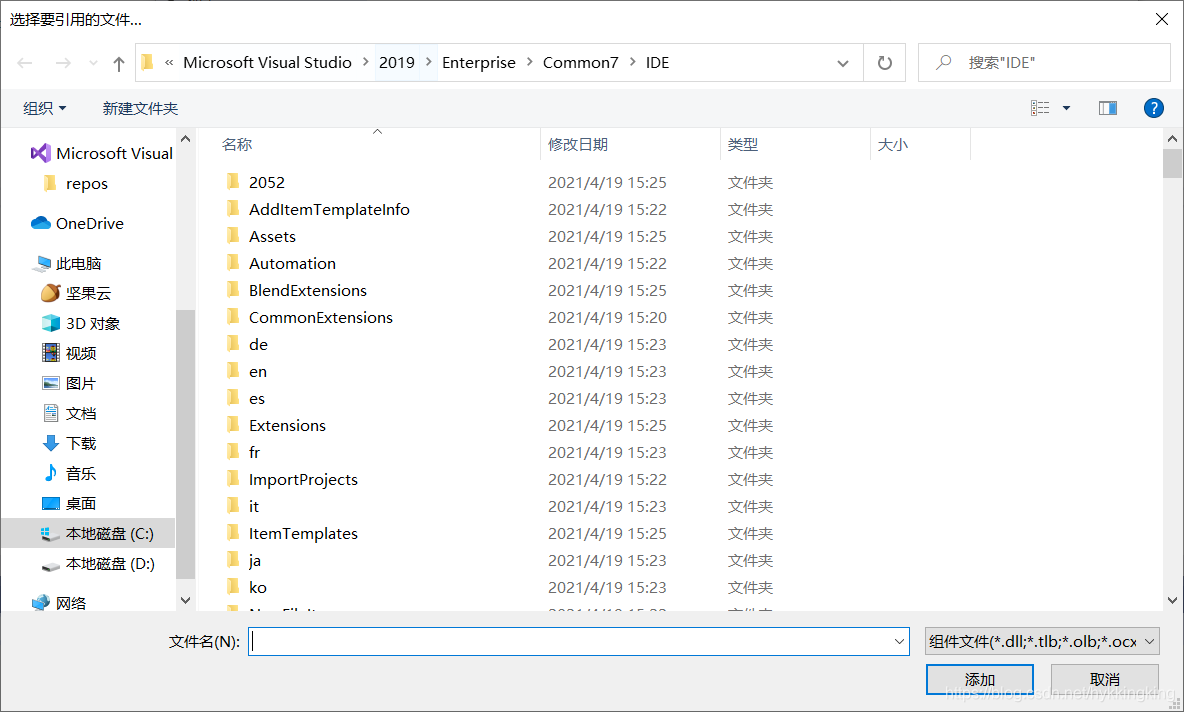Sort by 大小 column header
The image size is (1184, 712).
pyautogui.click(x=893, y=144)
